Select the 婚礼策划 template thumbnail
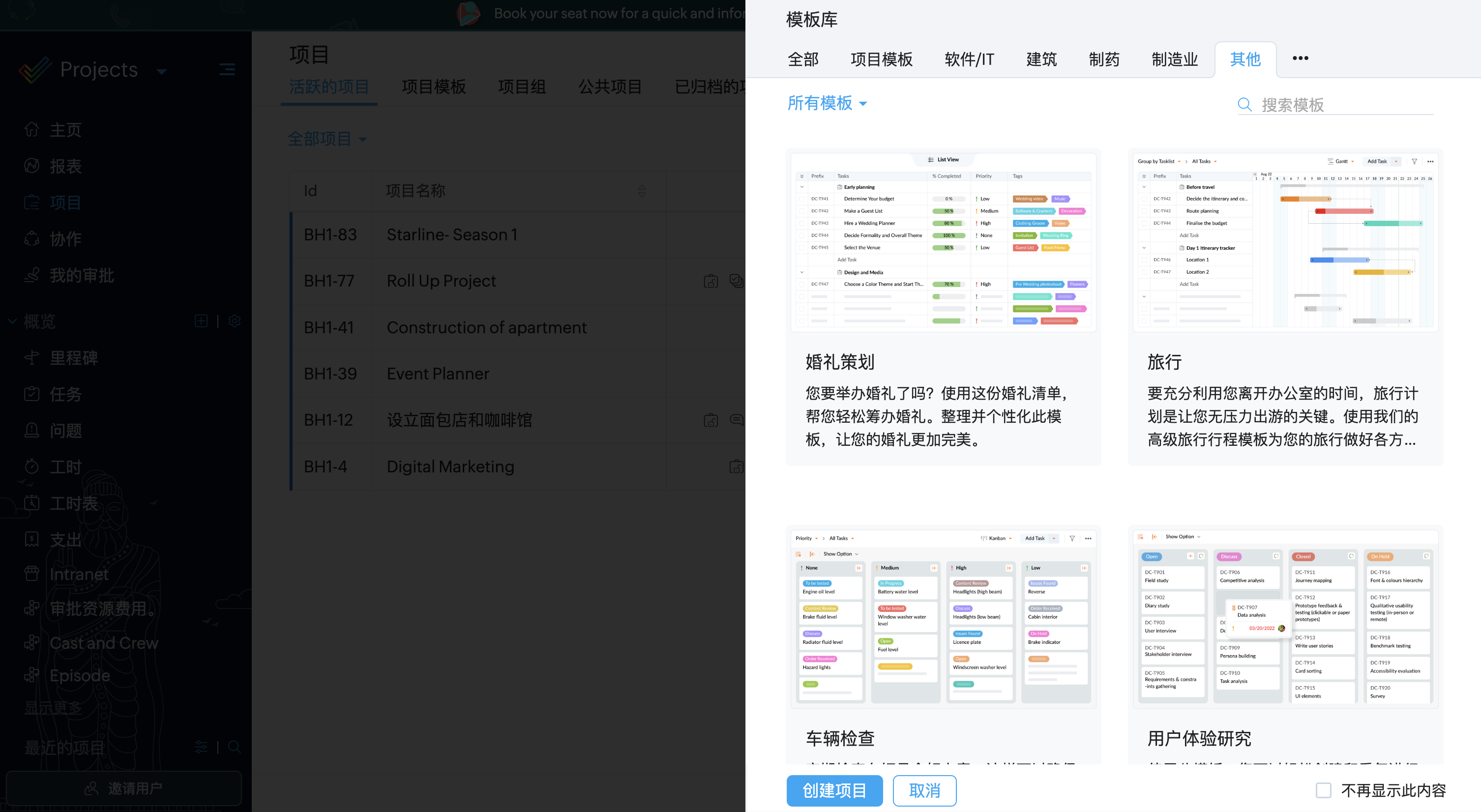Screen dimensions: 1481x812 [x=943, y=242]
